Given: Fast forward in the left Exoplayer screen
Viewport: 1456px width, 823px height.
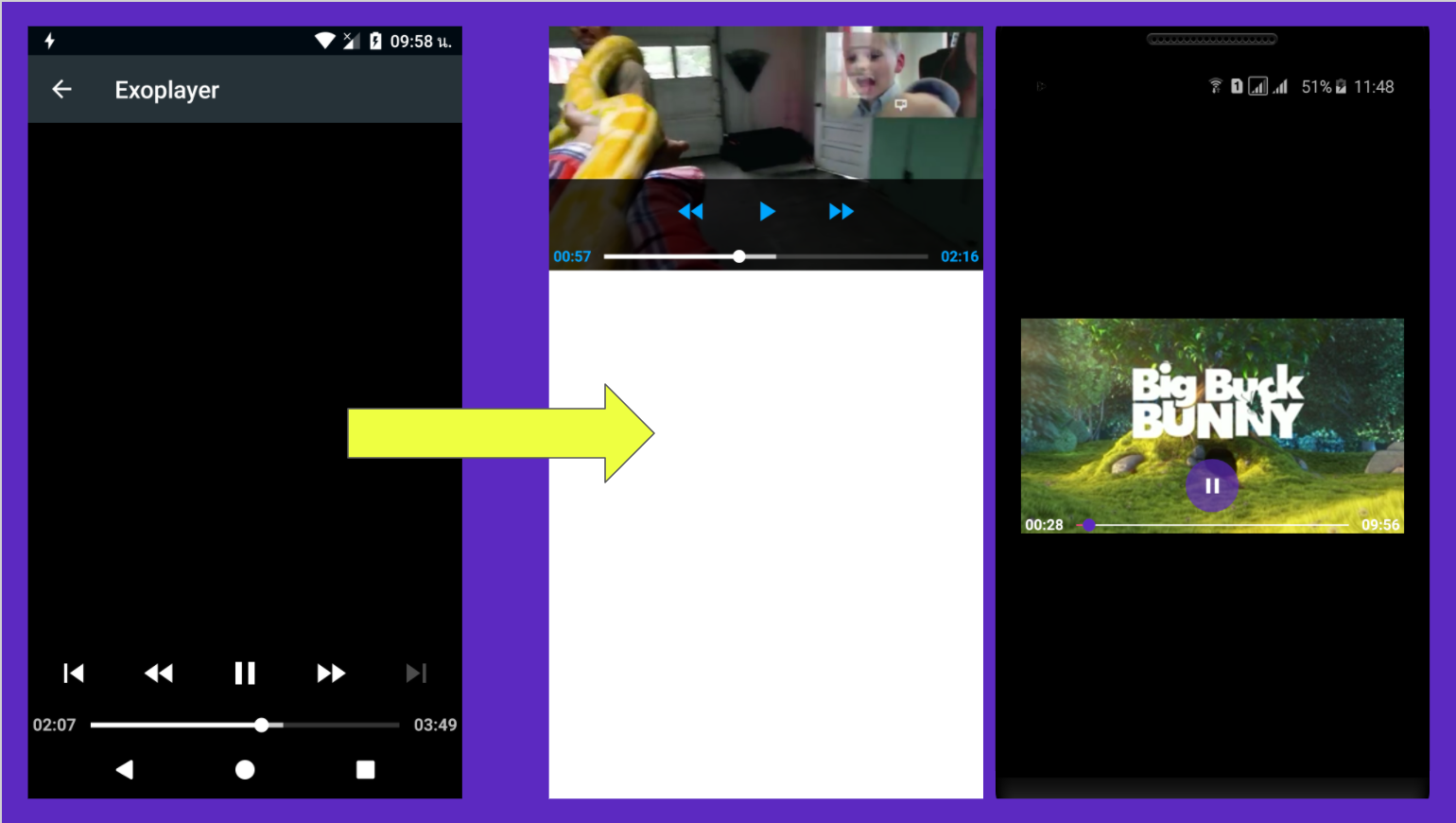Looking at the screenshot, I should point(331,673).
